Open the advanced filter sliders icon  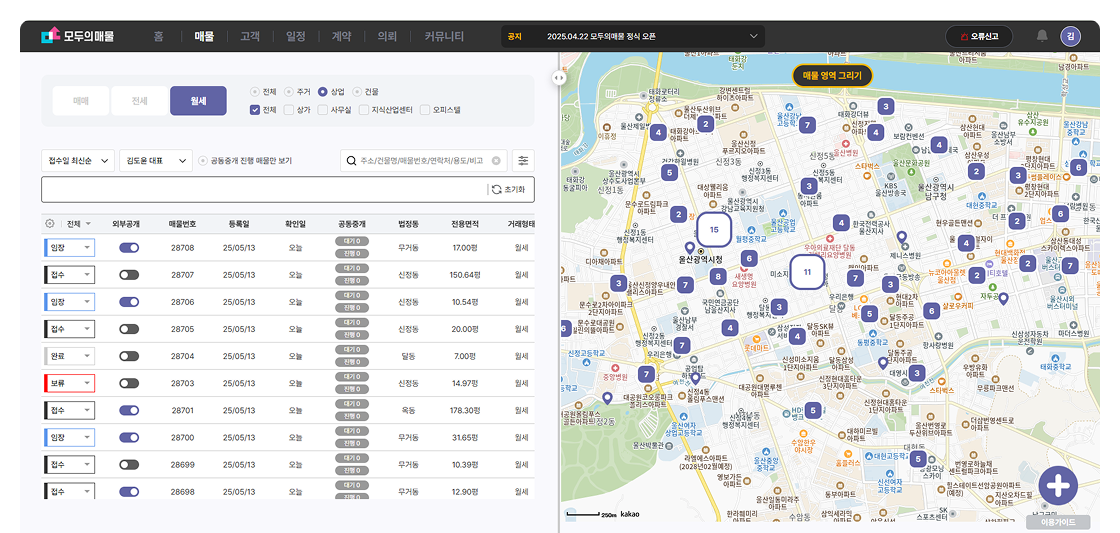(x=524, y=161)
